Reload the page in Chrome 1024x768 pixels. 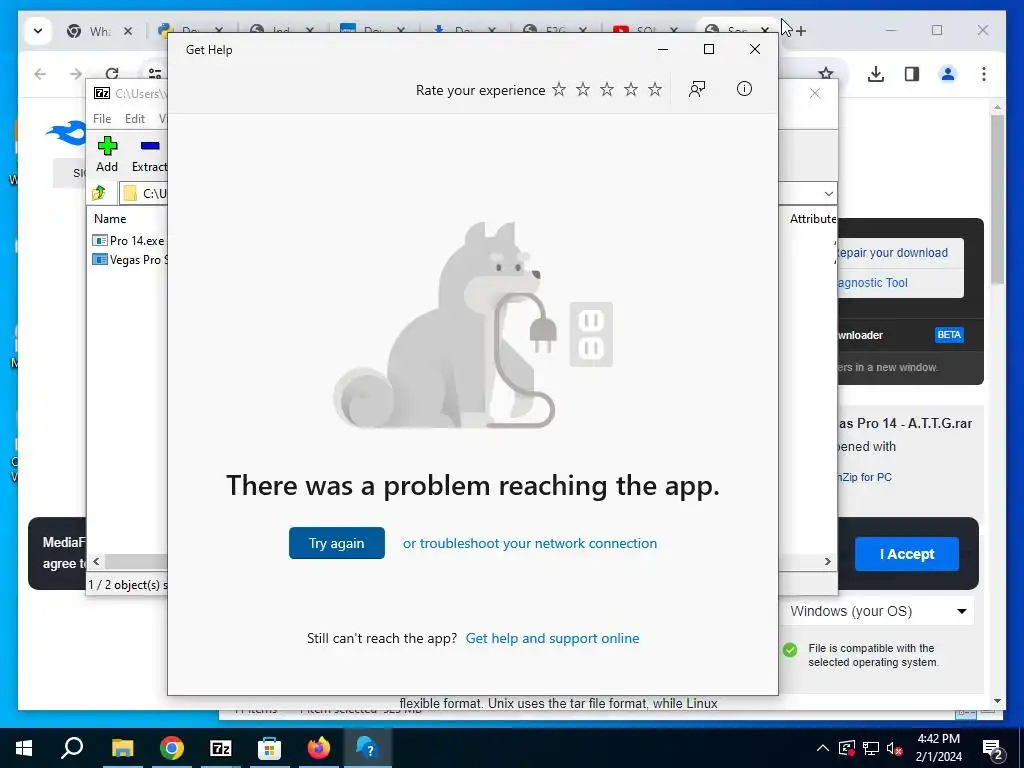(x=112, y=74)
